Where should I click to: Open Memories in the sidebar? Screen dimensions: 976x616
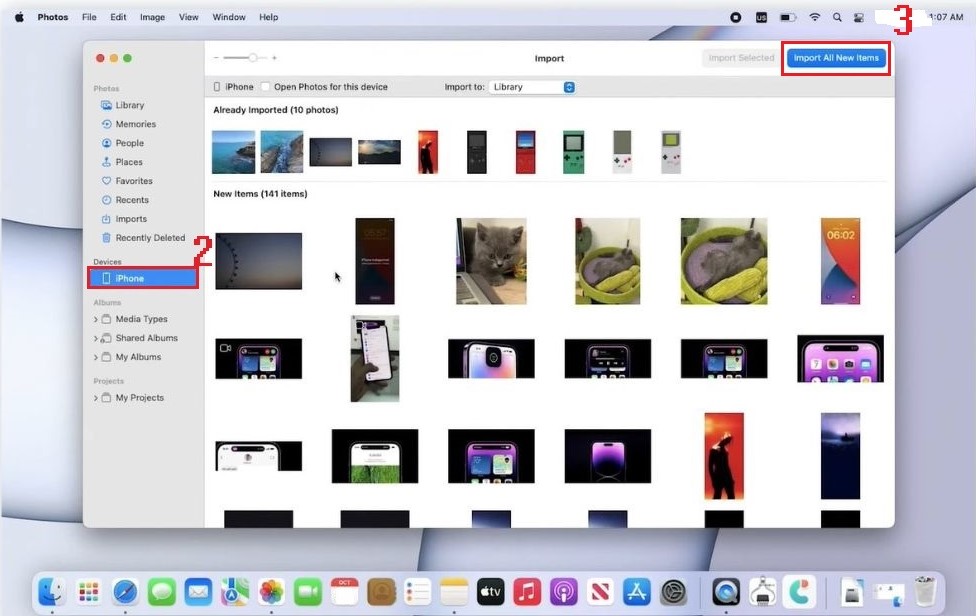click(135, 124)
